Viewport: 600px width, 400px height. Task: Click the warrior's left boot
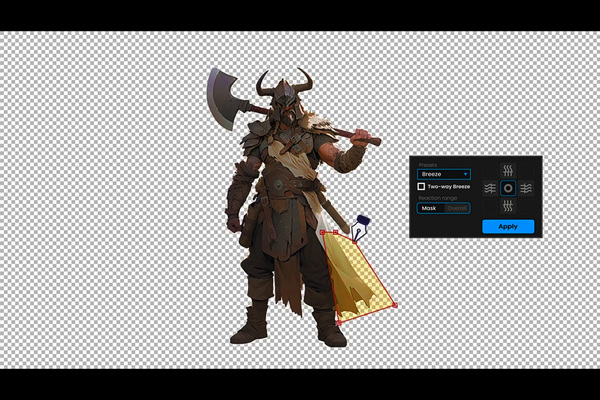[250, 325]
